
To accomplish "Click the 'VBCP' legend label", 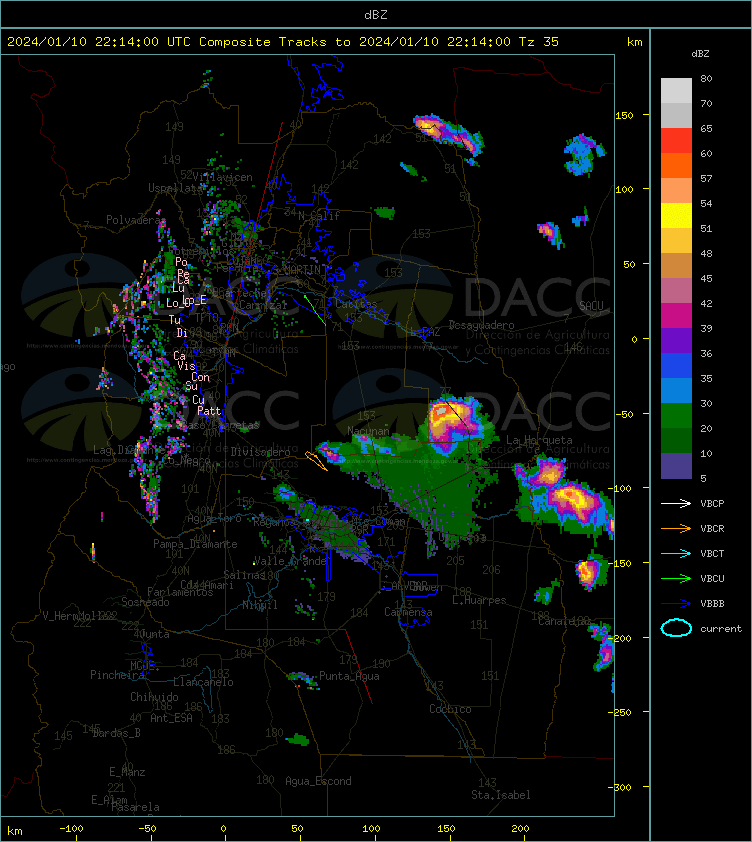I will coord(712,504).
